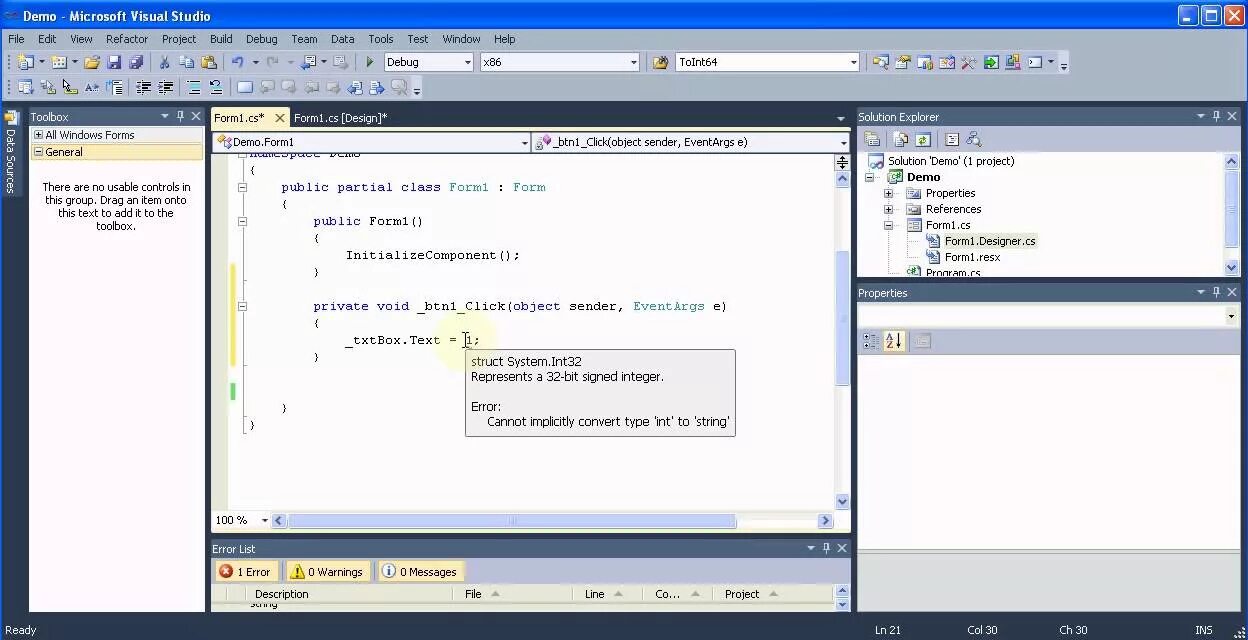Screen dimensions: 1248x640
Task: Decrease line indent icon in text toolbar
Action: pyautogui.click(x=144, y=88)
